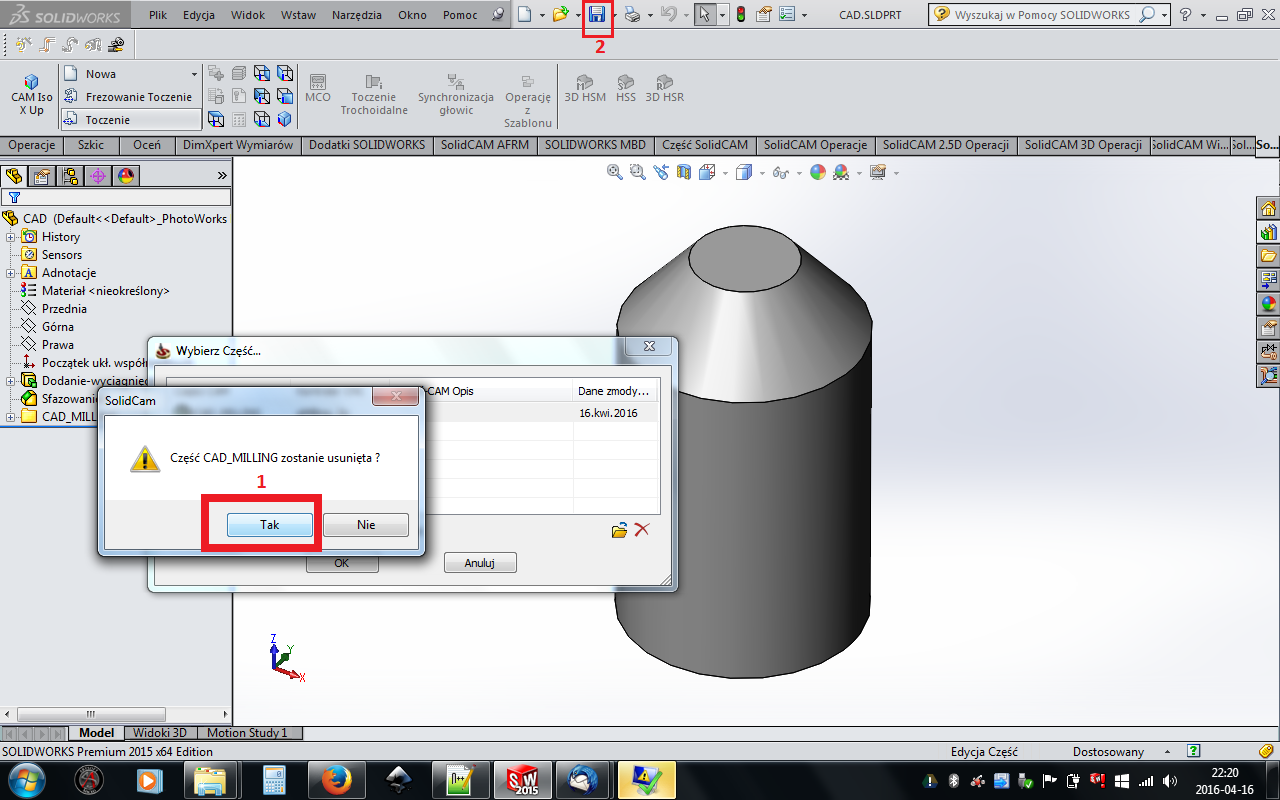Click the red X delete icon in Wybierz Część
Screen dimensions: 1280x800
[x=642, y=529]
